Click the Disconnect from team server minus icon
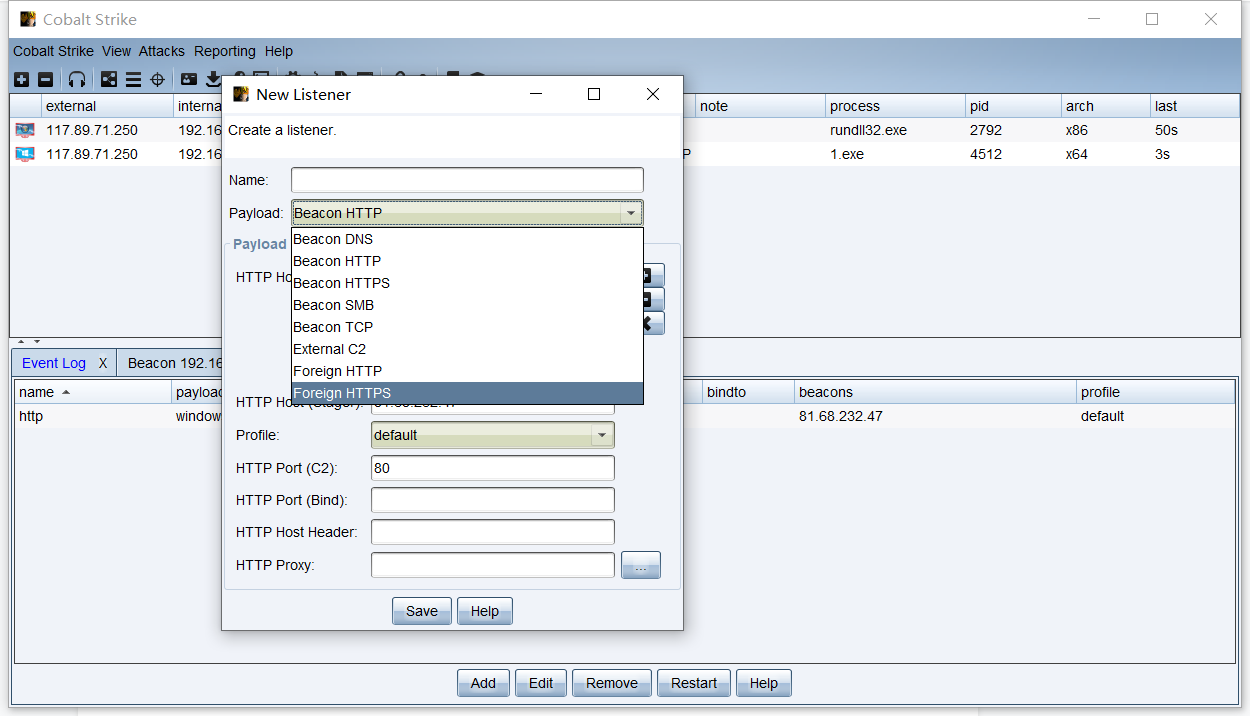The height and width of the screenshot is (716, 1250). click(46, 79)
